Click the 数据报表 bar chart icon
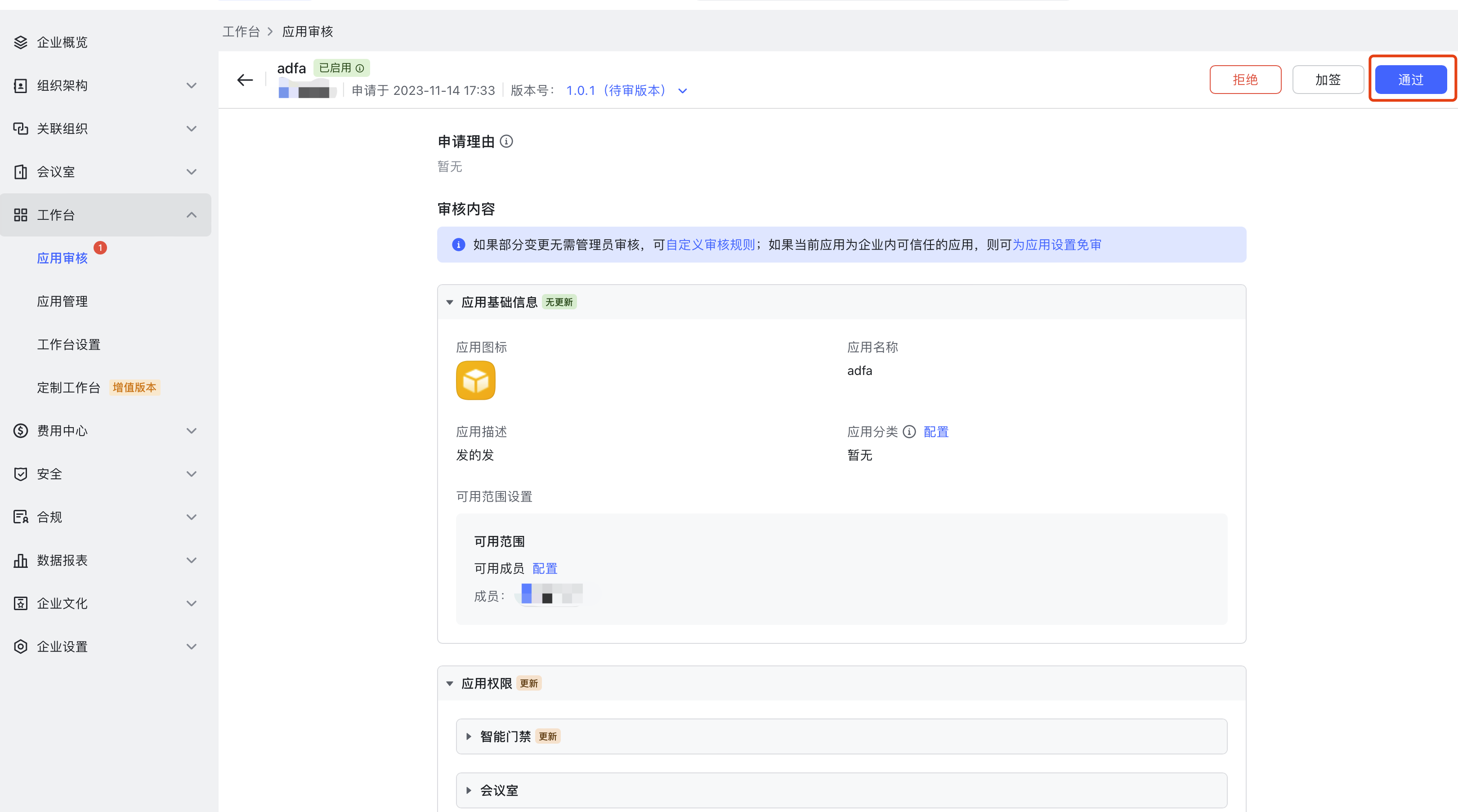The width and height of the screenshot is (1458, 812). (x=20, y=560)
